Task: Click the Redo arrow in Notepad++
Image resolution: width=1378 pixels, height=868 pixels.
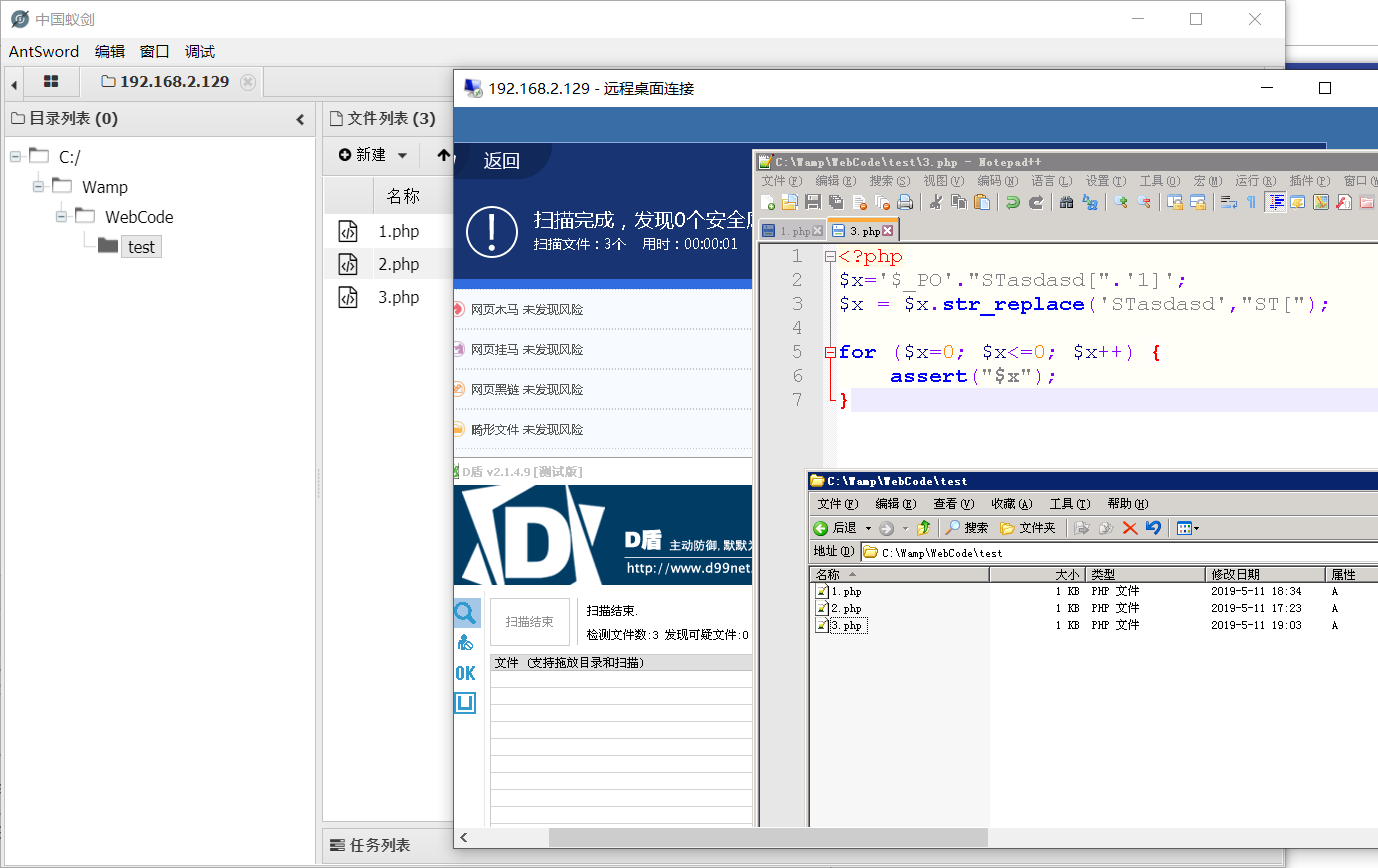Action: [x=1036, y=202]
